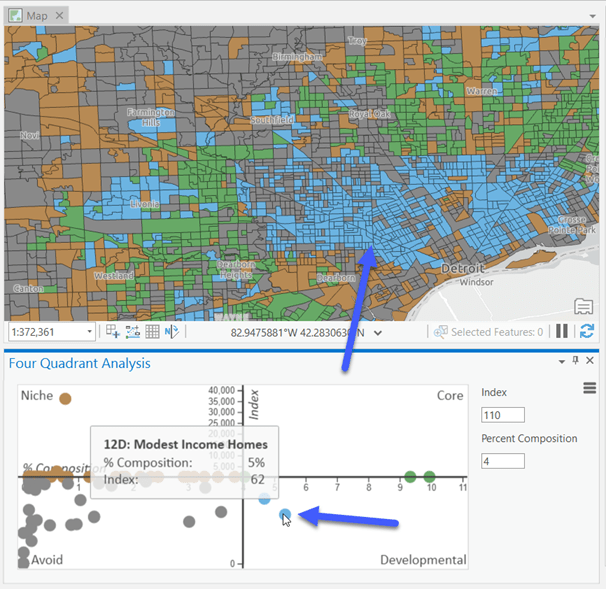The width and height of the screenshot is (606, 589).
Task: Click the Livonia label on map
Action: click(145, 204)
